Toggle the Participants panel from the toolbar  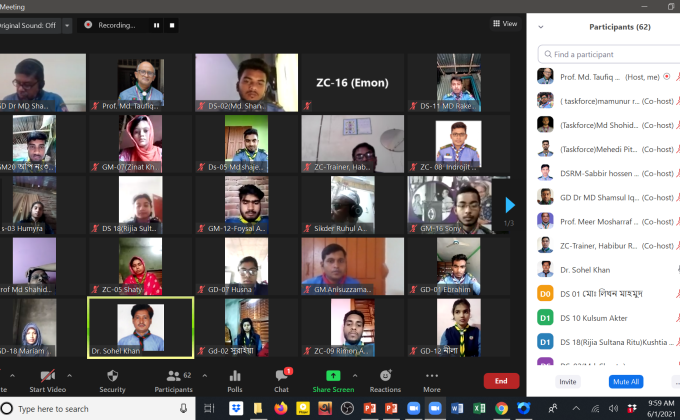172,378
